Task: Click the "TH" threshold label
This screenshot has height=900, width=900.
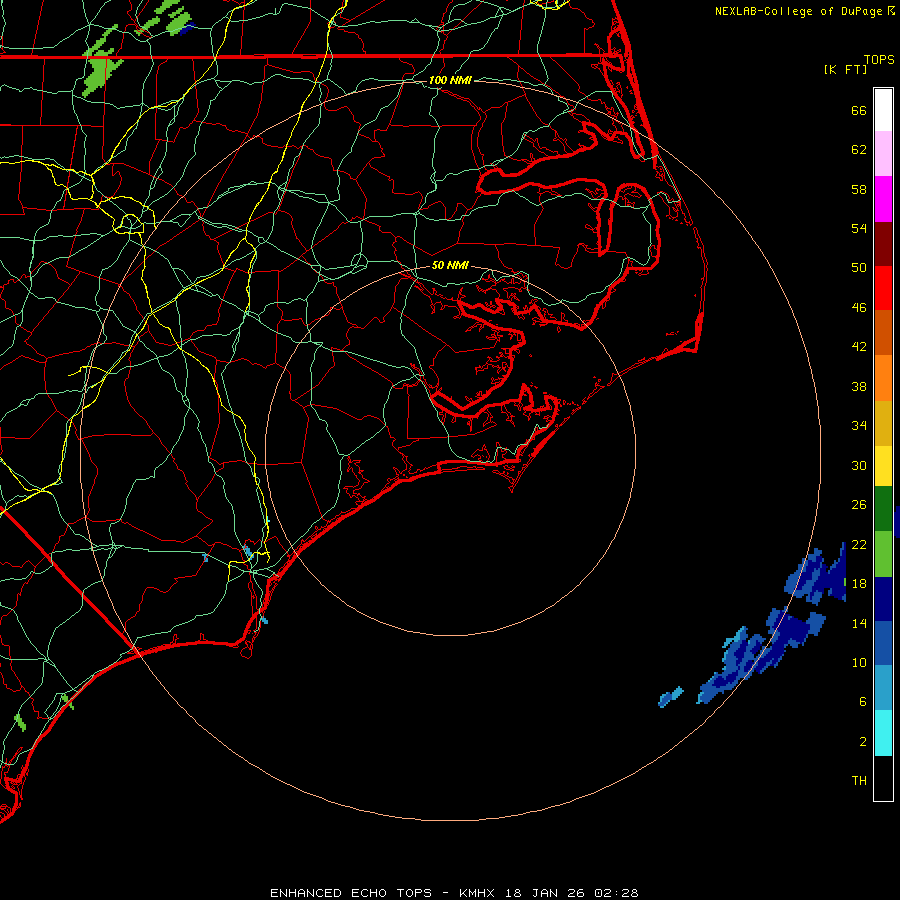Action: pos(859,781)
